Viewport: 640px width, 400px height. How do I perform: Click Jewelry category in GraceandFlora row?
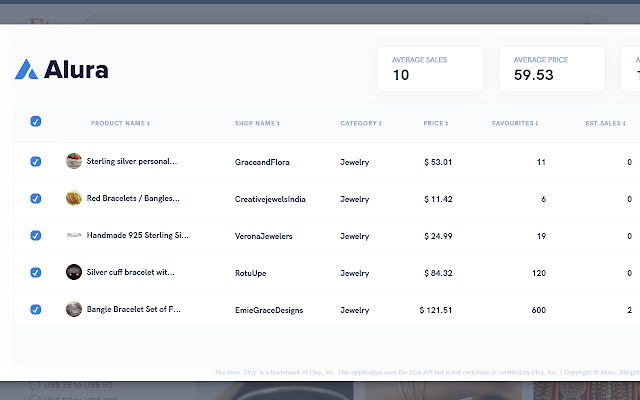click(355, 162)
